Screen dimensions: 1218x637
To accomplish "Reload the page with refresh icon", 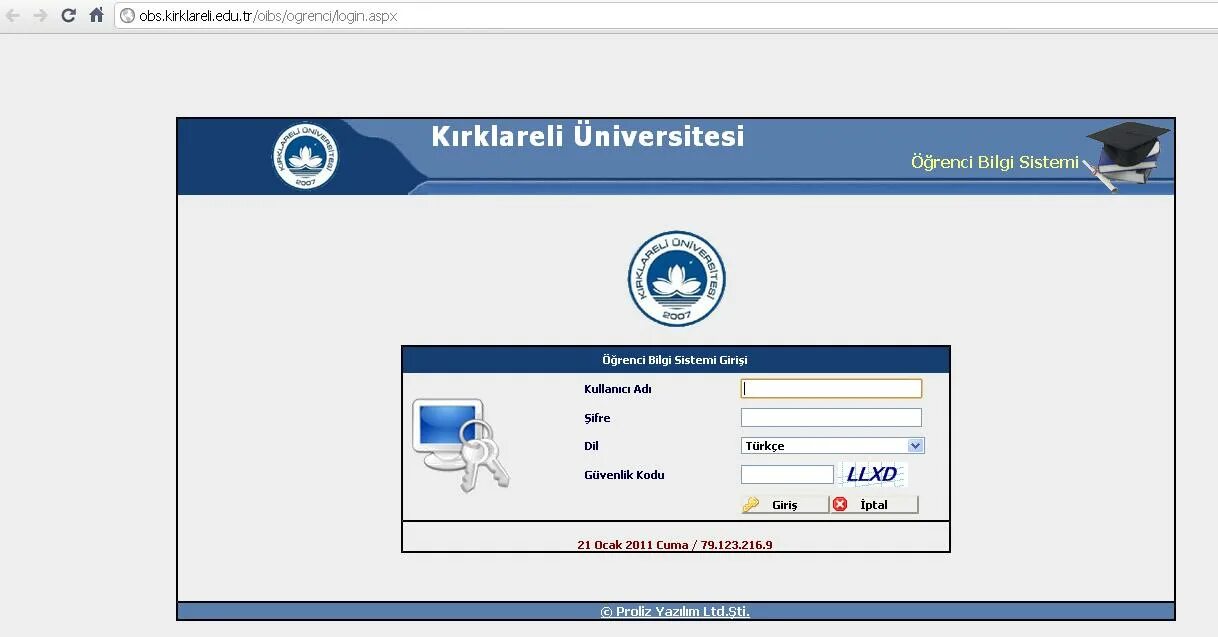I will click(x=68, y=16).
